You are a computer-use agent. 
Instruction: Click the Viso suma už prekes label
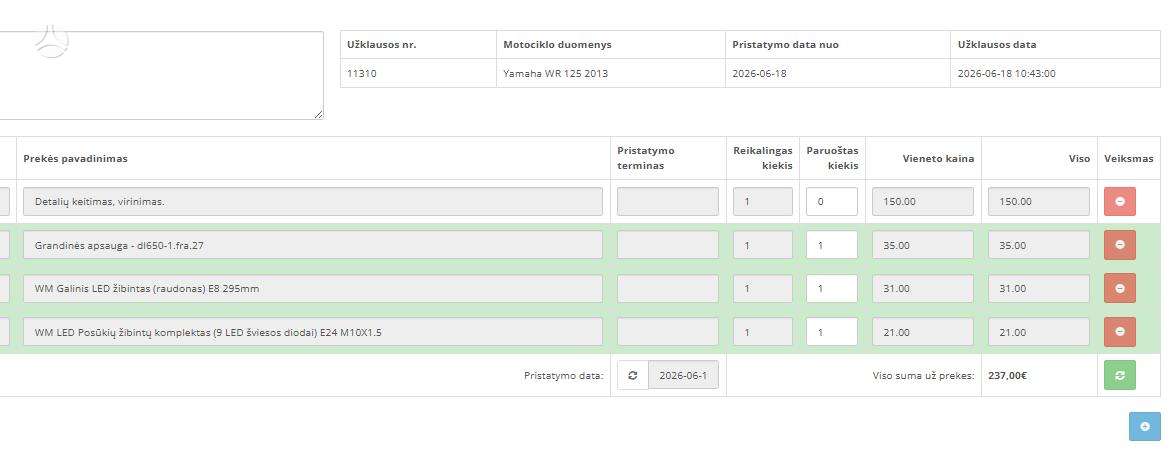[923, 376]
